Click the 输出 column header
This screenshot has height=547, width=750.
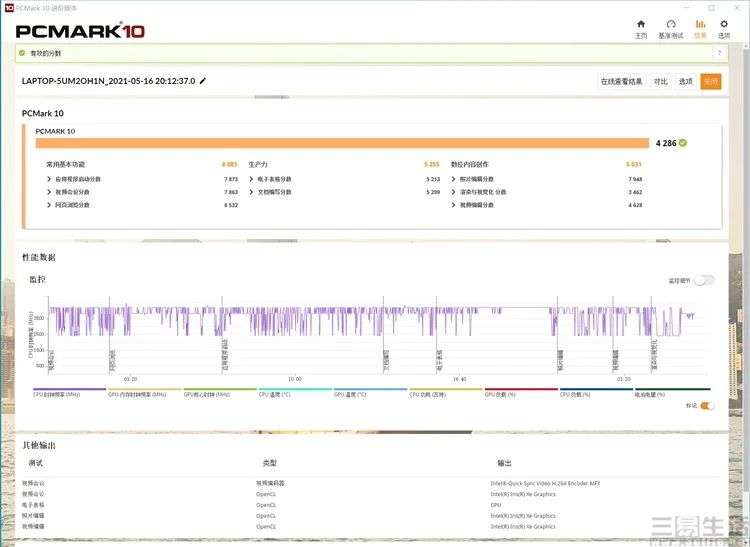click(x=504, y=463)
